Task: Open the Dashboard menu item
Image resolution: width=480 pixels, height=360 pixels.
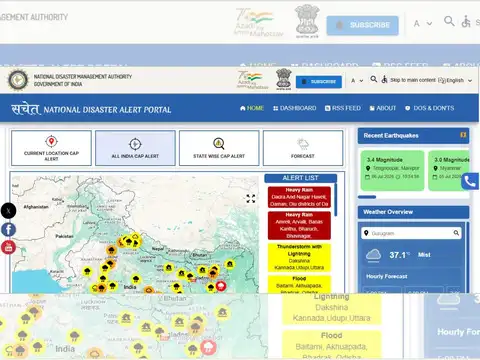Action: [294, 108]
